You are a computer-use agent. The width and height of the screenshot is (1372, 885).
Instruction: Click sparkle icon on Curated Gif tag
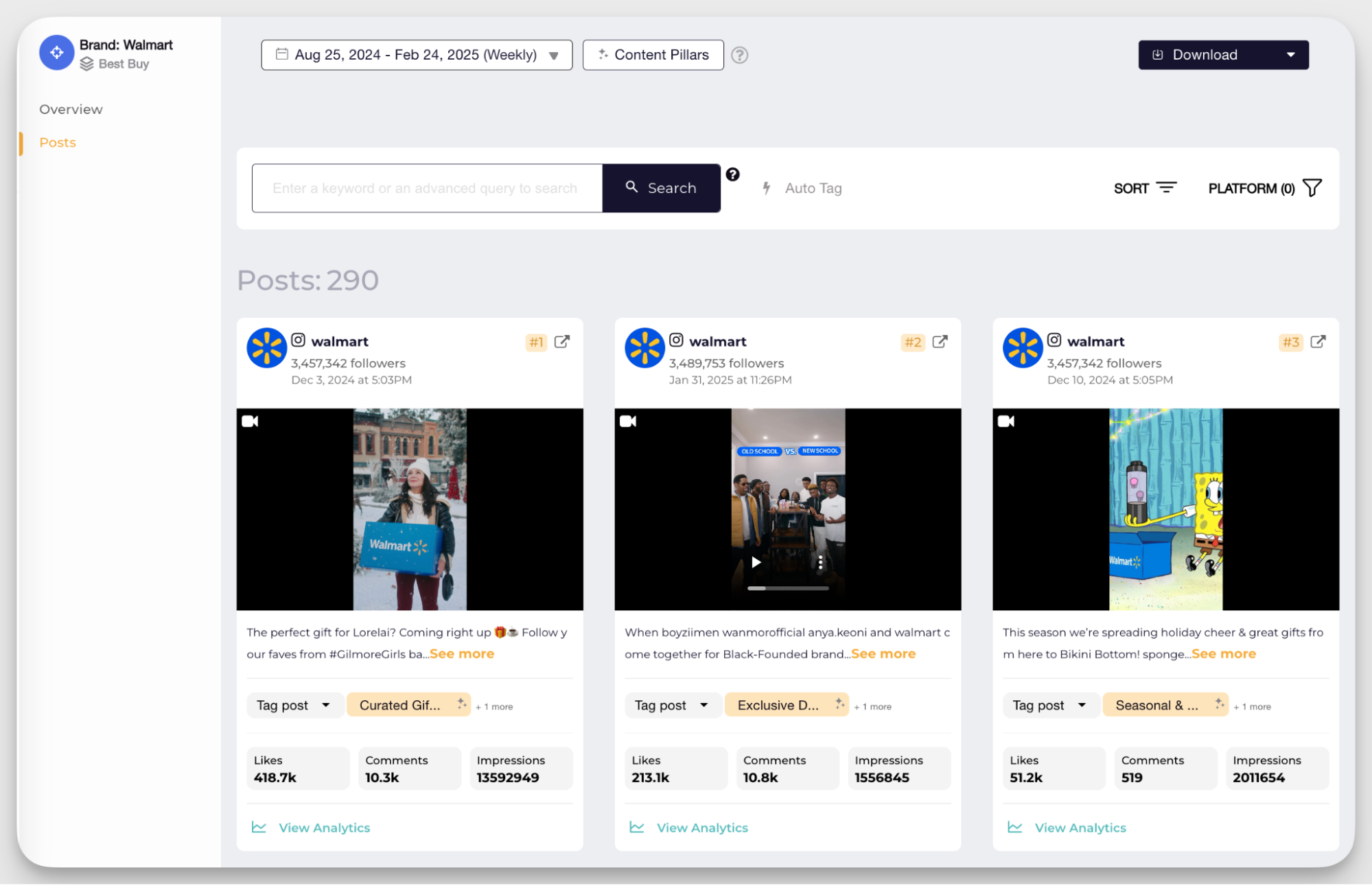pos(461,704)
